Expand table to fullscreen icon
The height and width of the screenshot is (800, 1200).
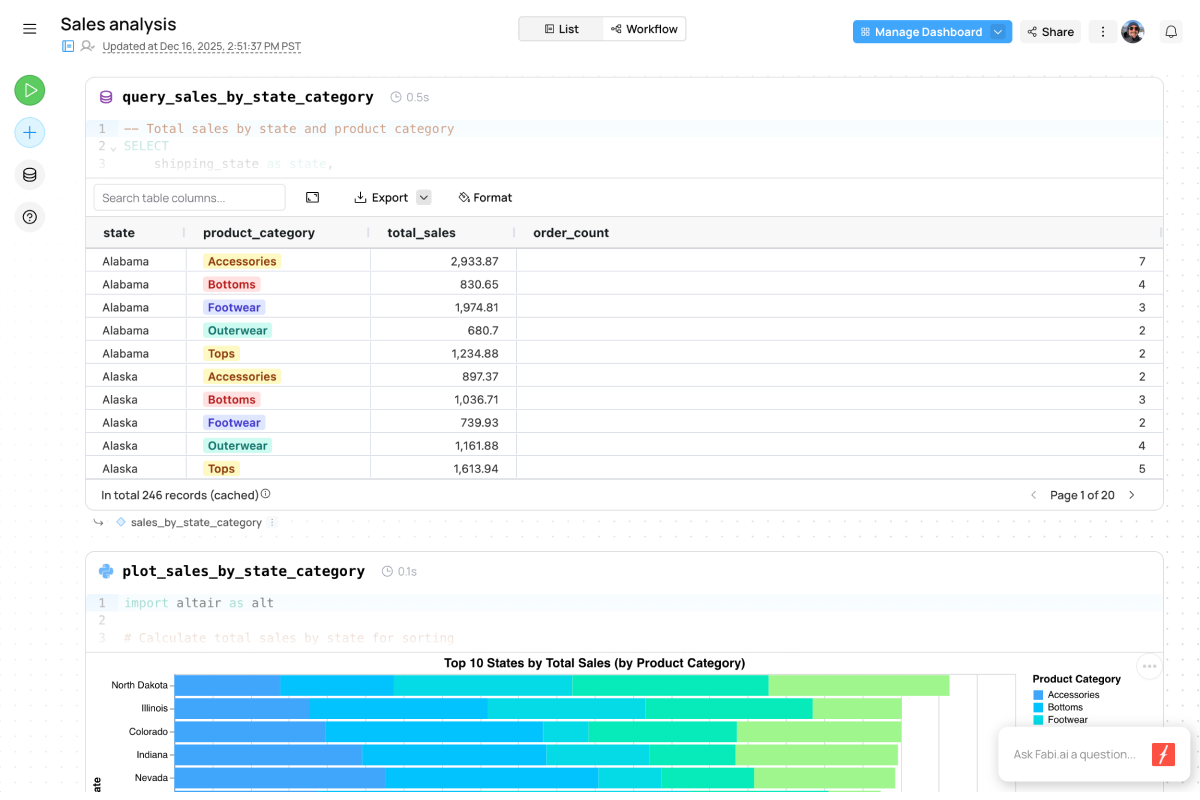(x=312, y=197)
